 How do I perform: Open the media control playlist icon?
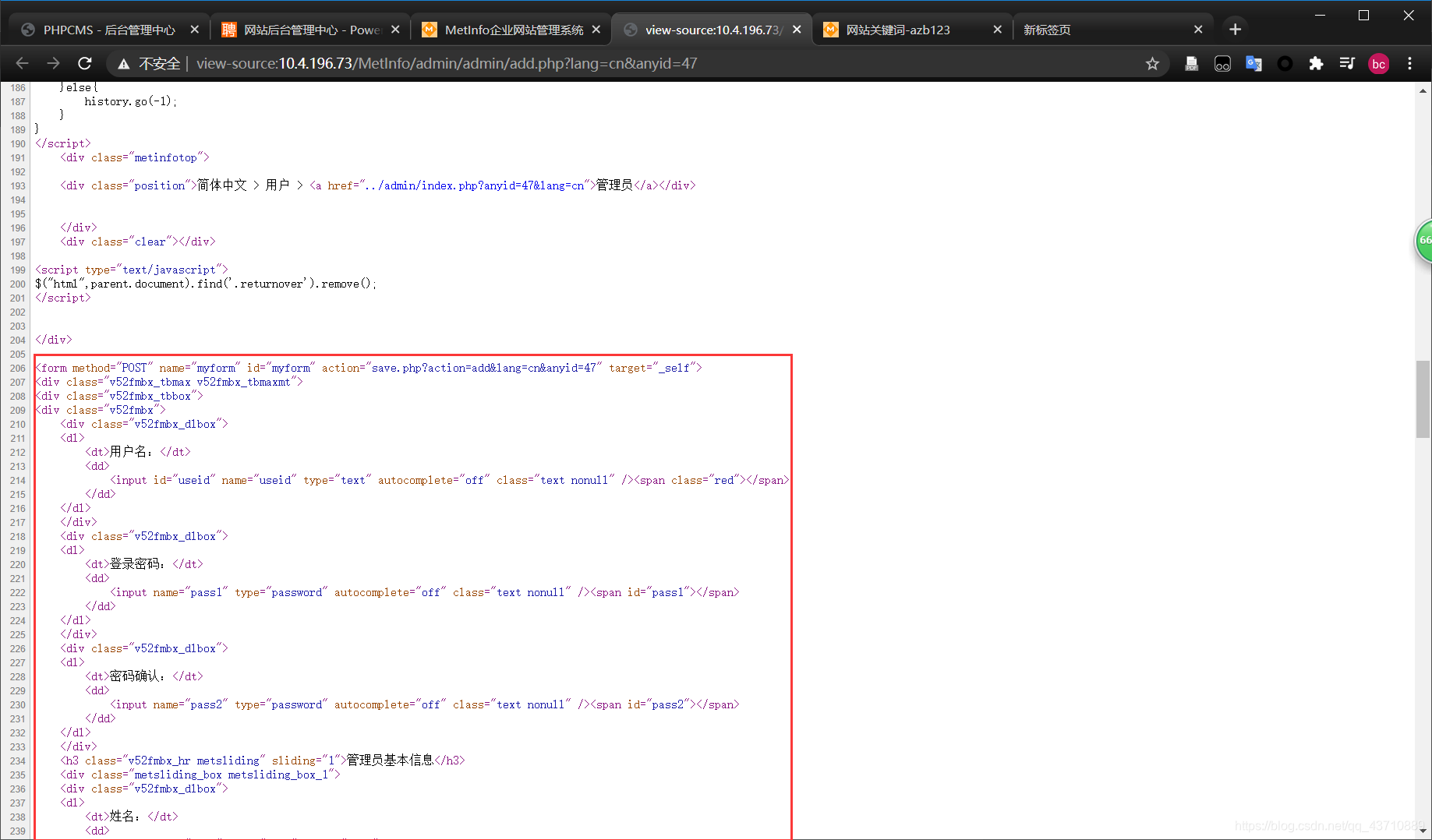click(1347, 64)
